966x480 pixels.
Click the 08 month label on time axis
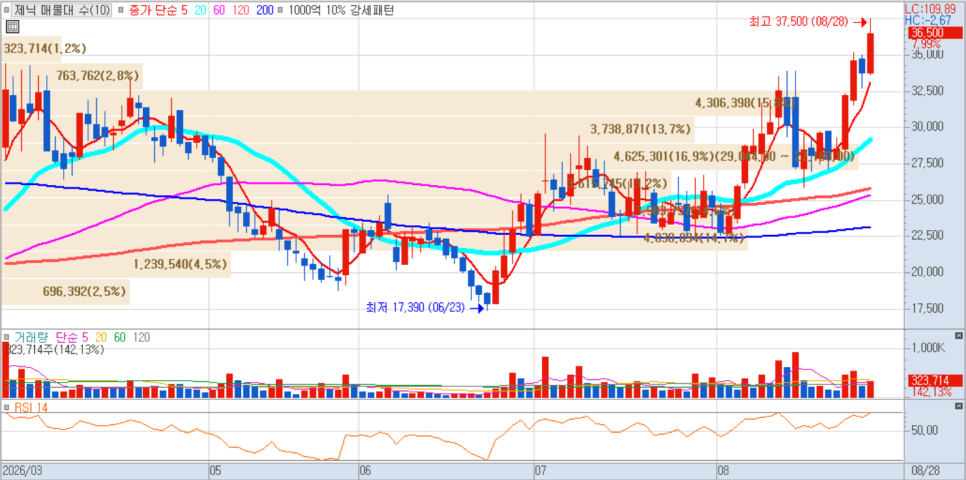(722, 471)
